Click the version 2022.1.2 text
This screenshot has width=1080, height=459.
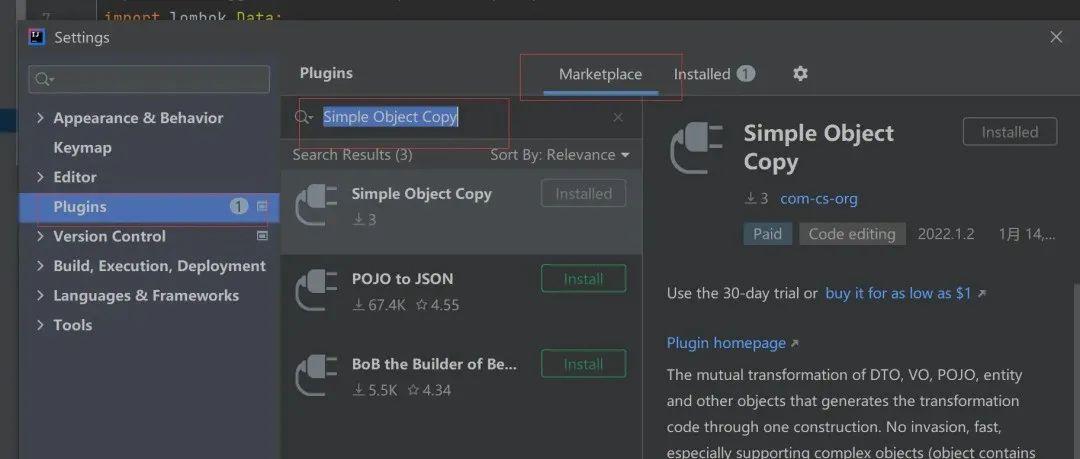point(946,234)
